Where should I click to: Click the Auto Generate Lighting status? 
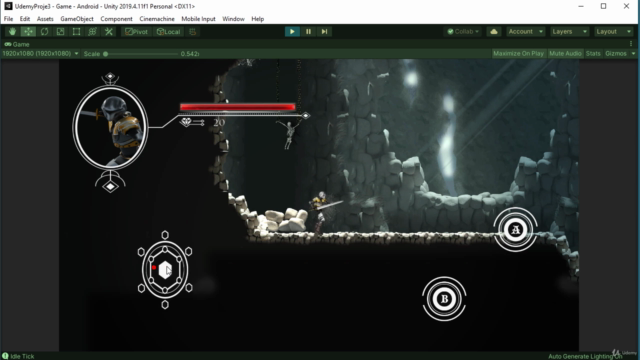585,356
